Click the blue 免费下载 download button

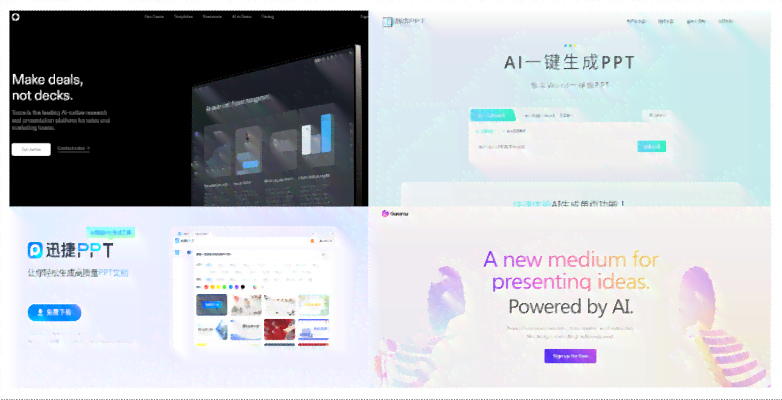point(54,313)
